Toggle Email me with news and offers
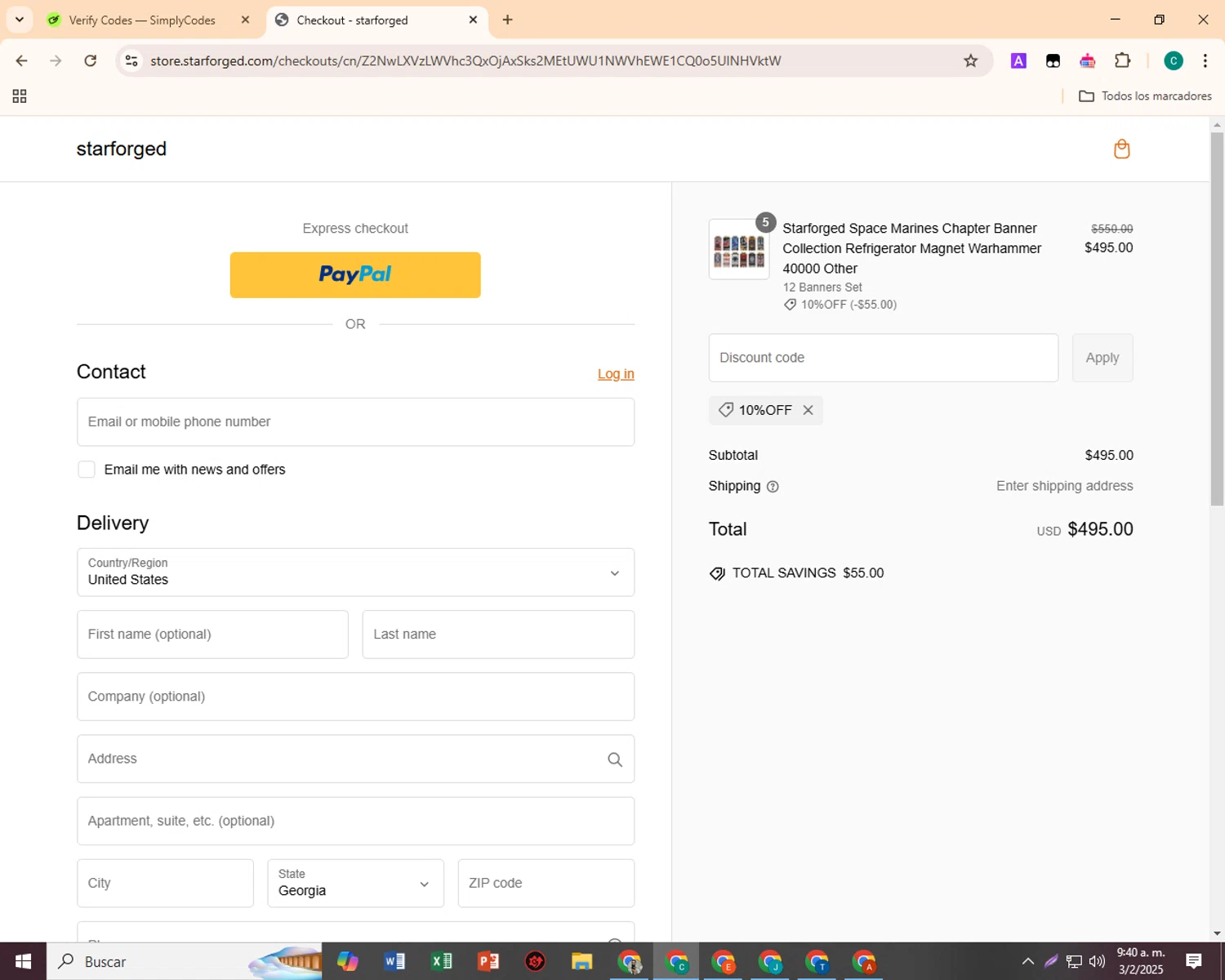Screen dimensions: 1225x980 tap(87, 470)
